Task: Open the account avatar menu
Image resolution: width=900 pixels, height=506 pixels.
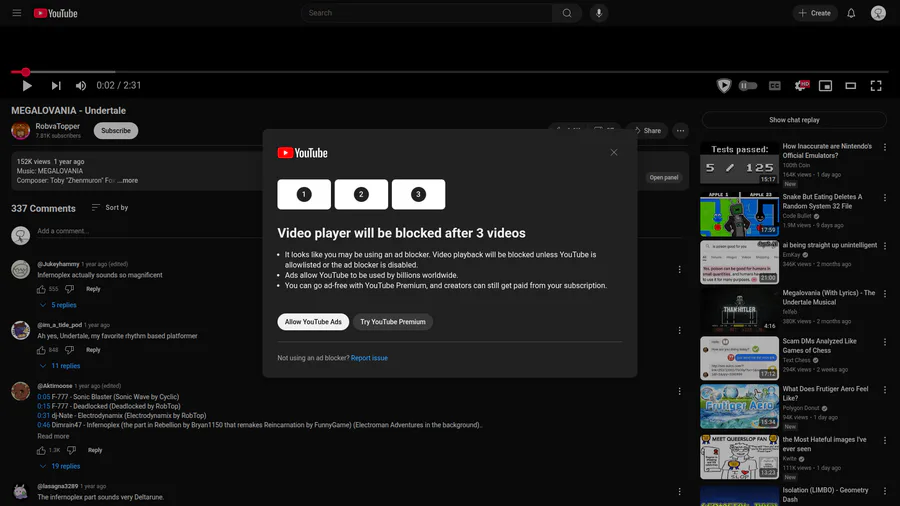Action: (878, 13)
